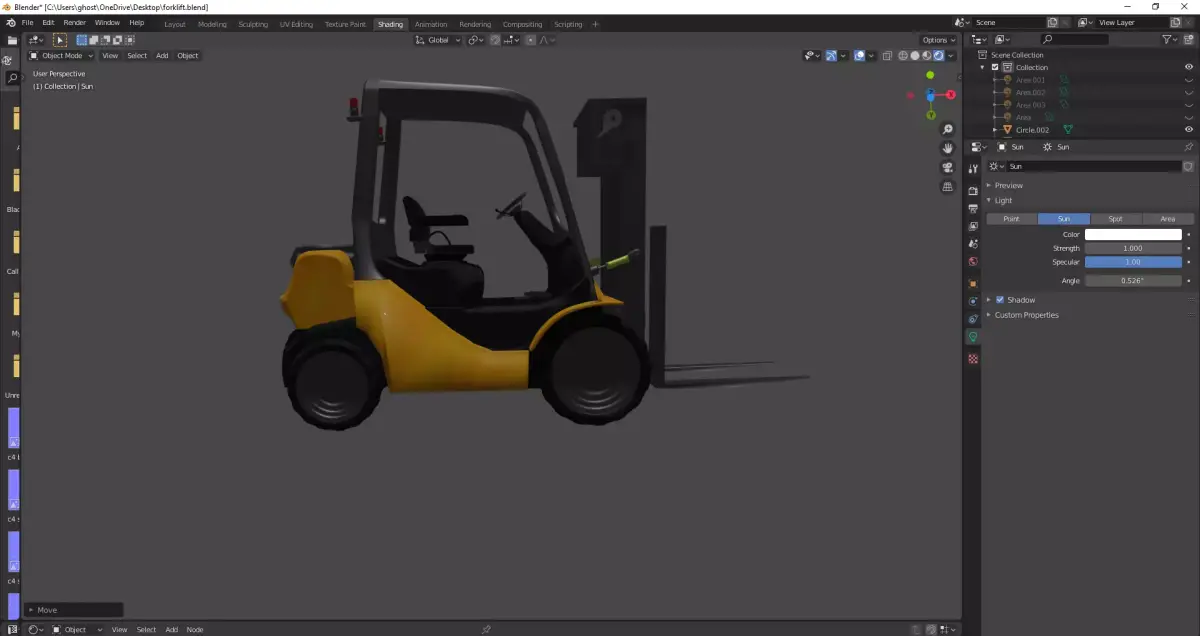Change light type to Spot
The width and height of the screenshot is (1200, 636).
point(1115,218)
